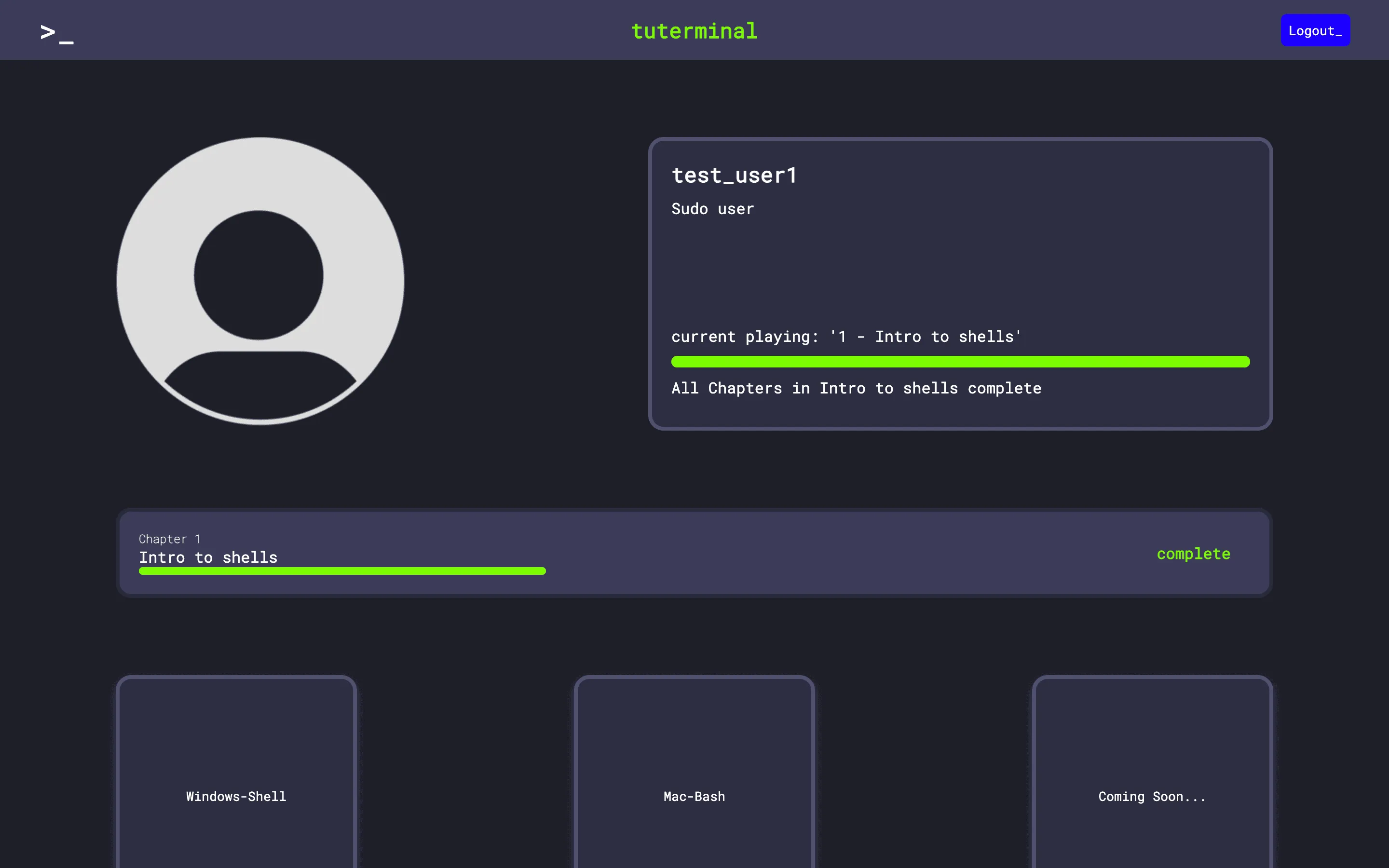Click the Chapter 1 progress bar
The width and height of the screenshot is (1389, 868).
pyautogui.click(x=342, y=571)
